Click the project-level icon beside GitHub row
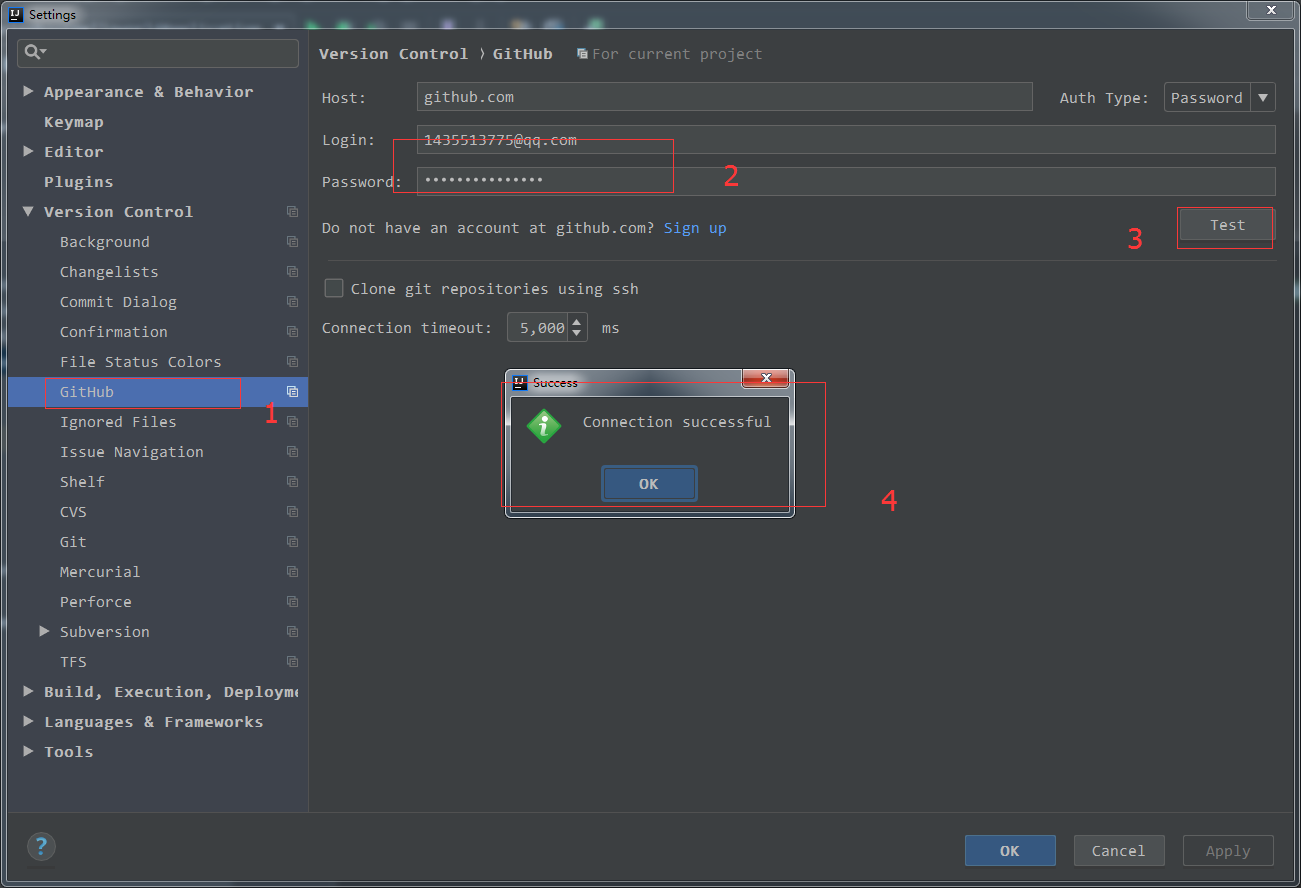The width and height of the screenshot is (1301, 888). [x=292, y=392]
